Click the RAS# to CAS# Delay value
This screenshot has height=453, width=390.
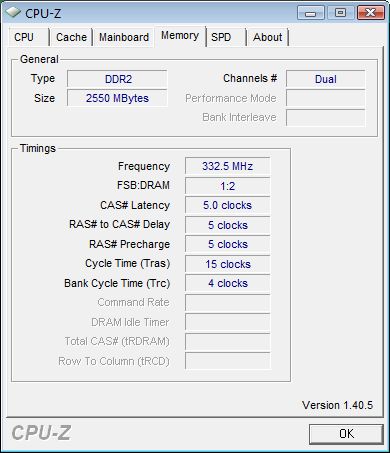[x=227, y=225]
